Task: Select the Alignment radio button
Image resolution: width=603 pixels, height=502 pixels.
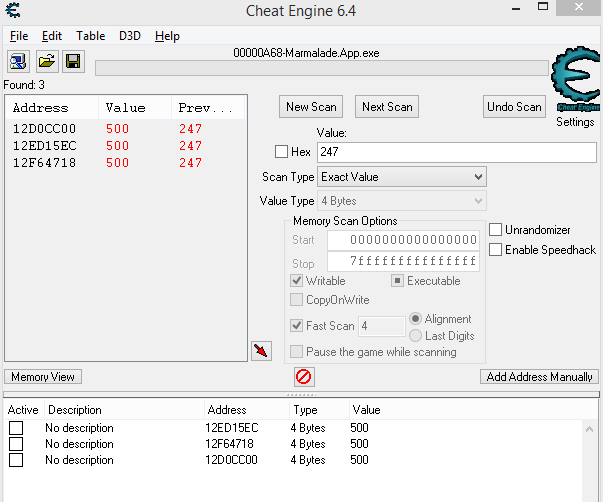Action: [x=415, y=319]
